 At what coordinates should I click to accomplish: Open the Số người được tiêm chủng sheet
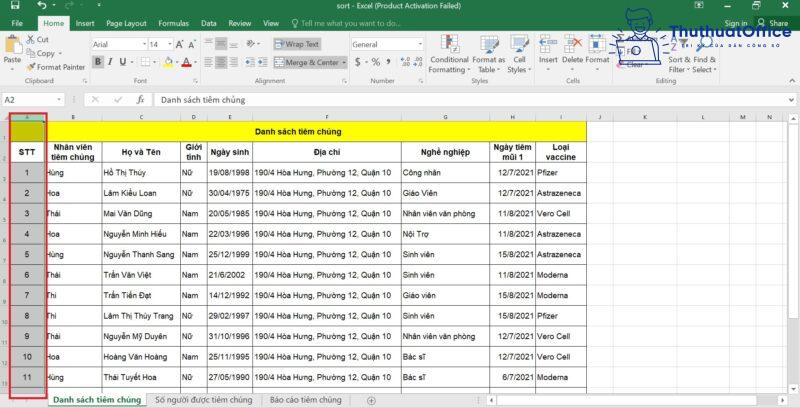204,400
